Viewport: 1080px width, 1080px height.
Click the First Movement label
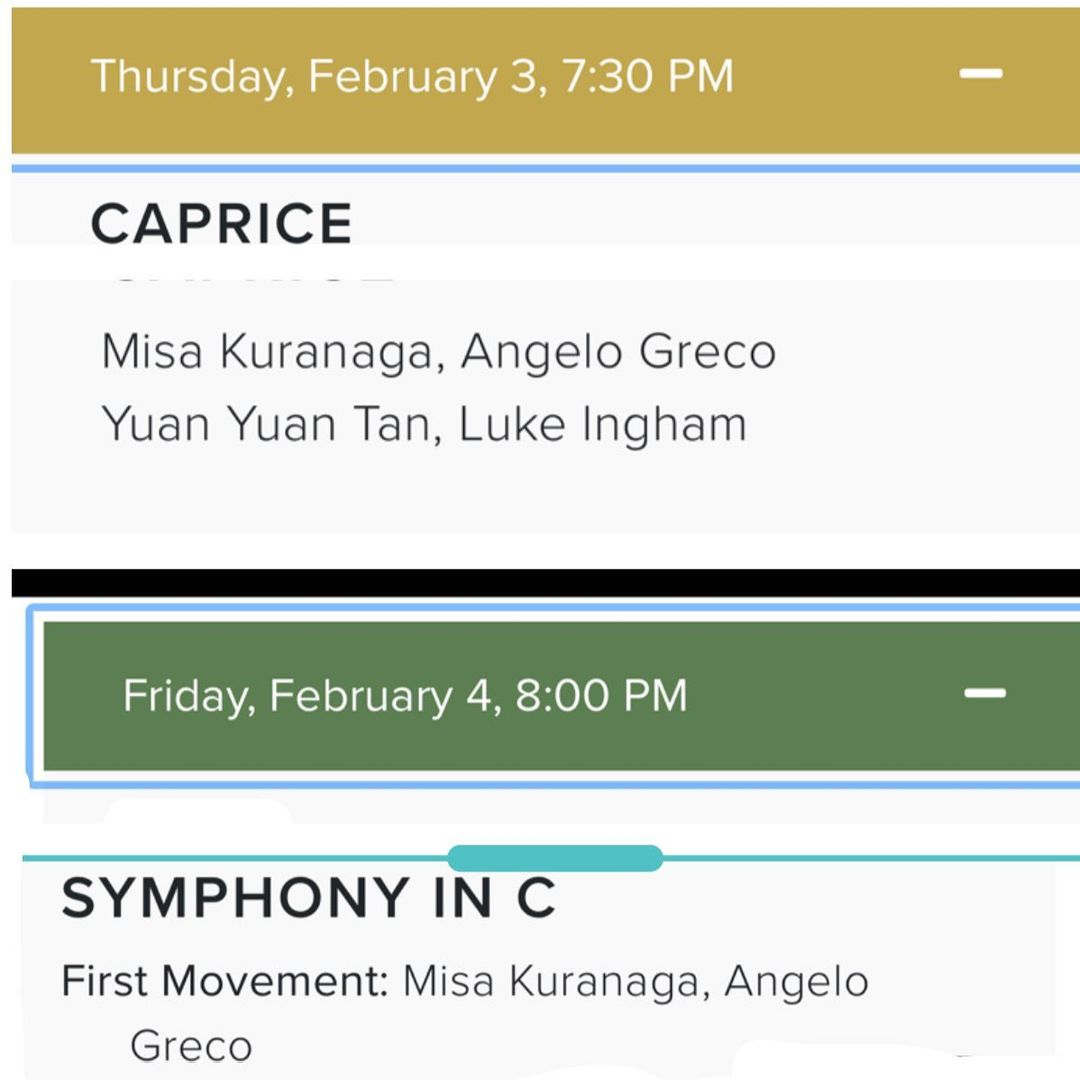pyautogui.click(x=224, y=981)
